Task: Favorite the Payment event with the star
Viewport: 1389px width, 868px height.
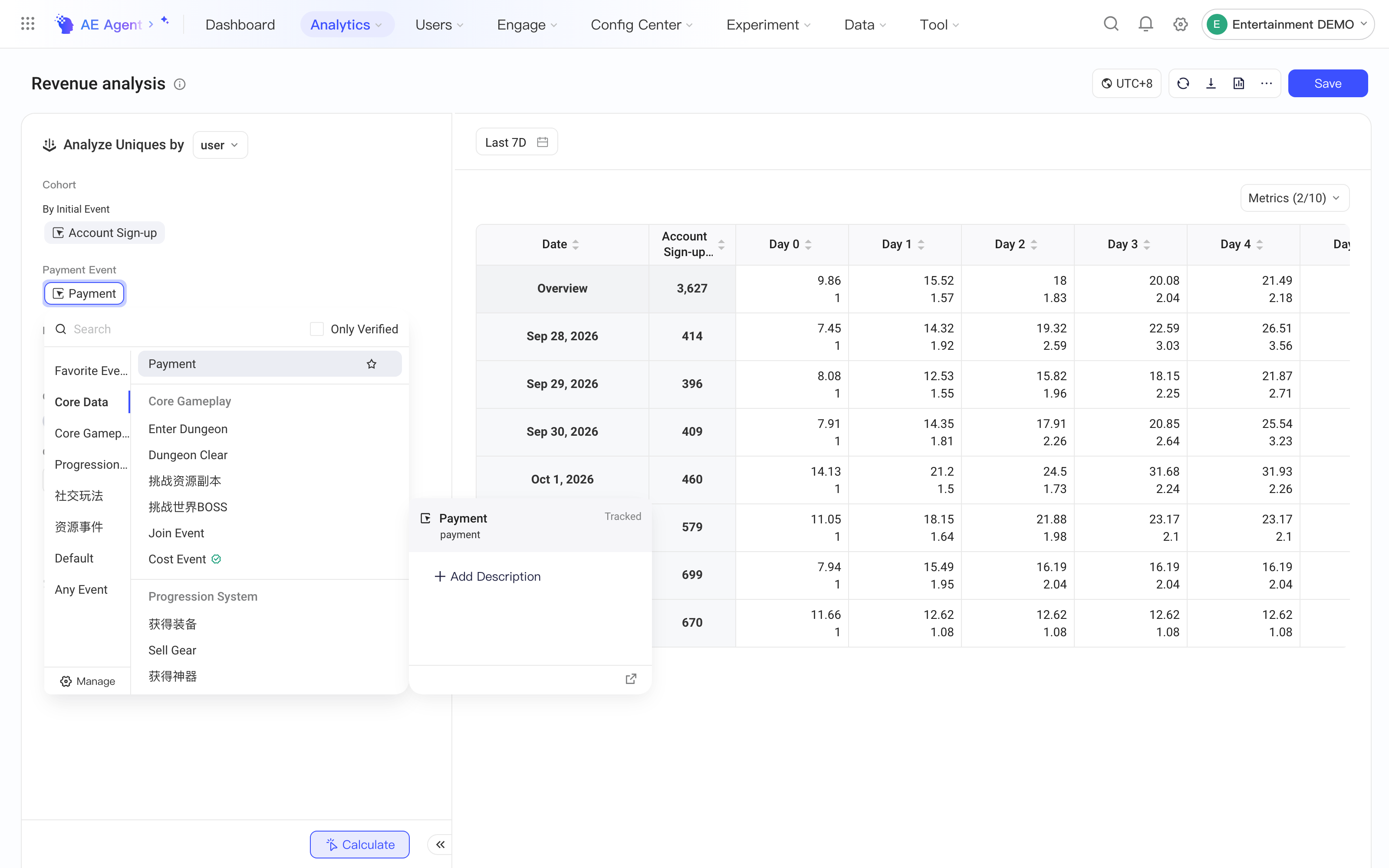Action: 372,364
